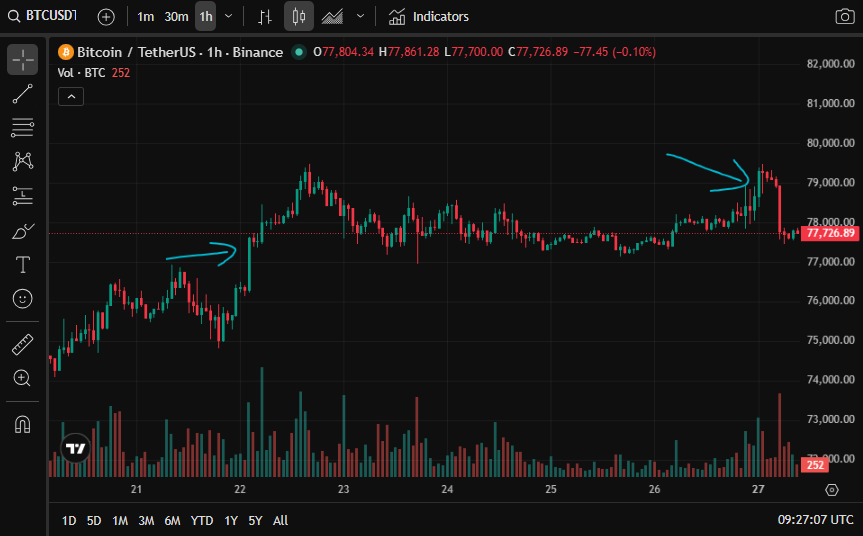This screenshot has height=536, width=863.
Task: Click the Bitcoin / TetherUS symbol title
Action: (180, 52)
